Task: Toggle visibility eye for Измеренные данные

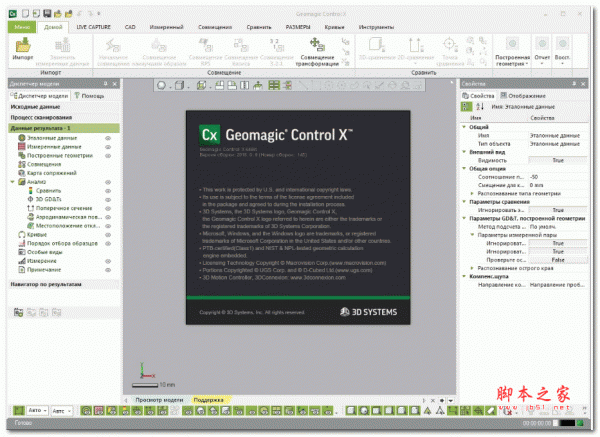Action: point(108,147)
